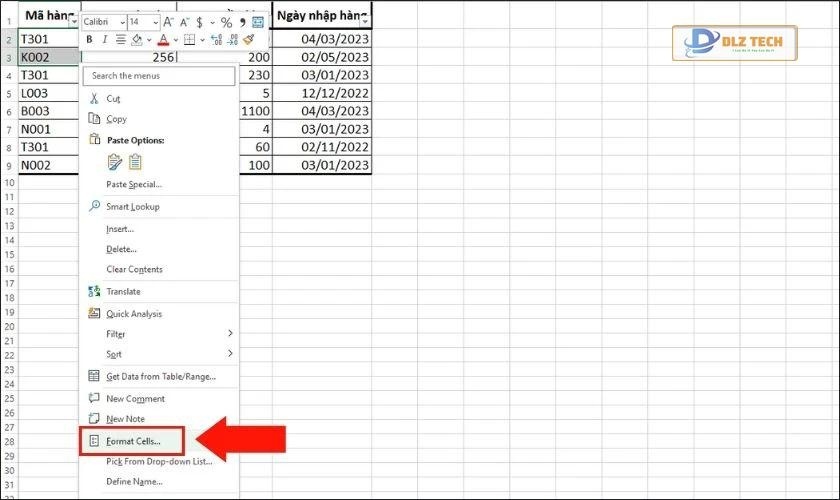
Task: Toggle Bold in the mini toolbar
Action: pos(89,39)
